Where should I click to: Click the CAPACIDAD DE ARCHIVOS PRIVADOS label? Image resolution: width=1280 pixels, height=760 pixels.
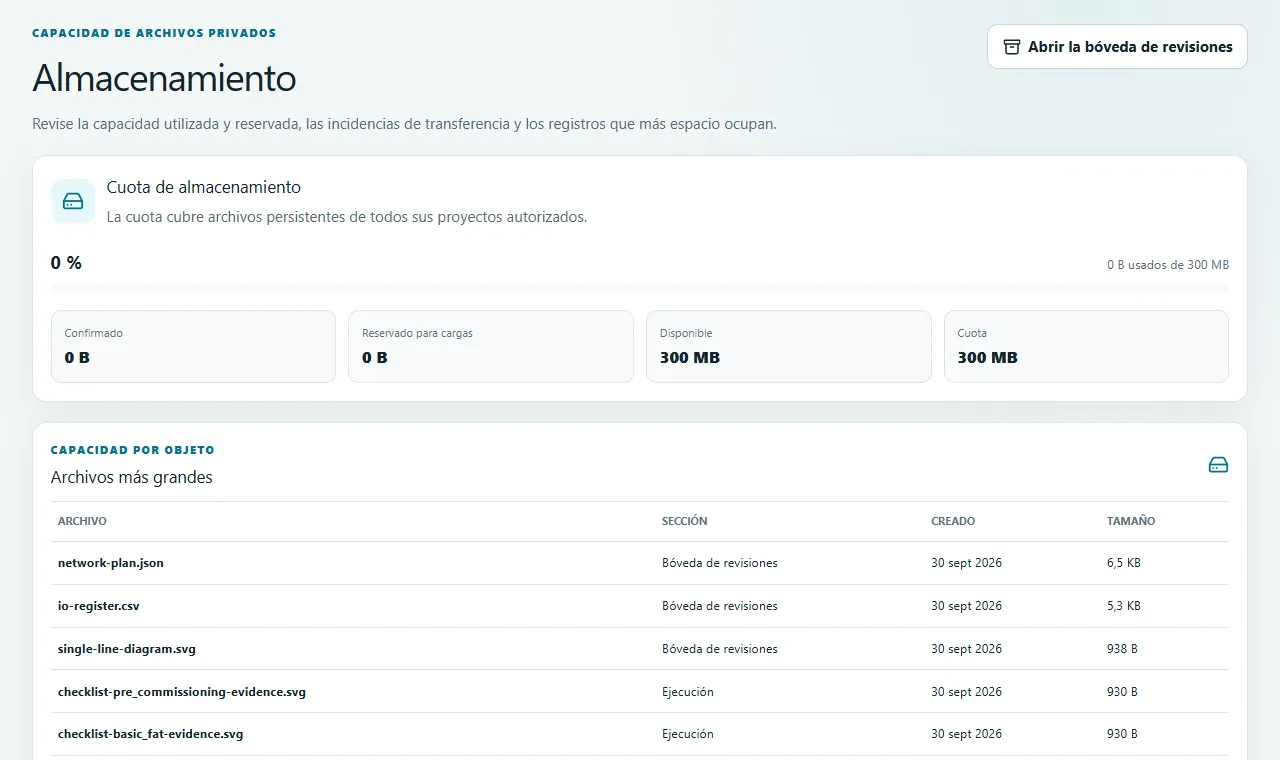tap(154, 33)
